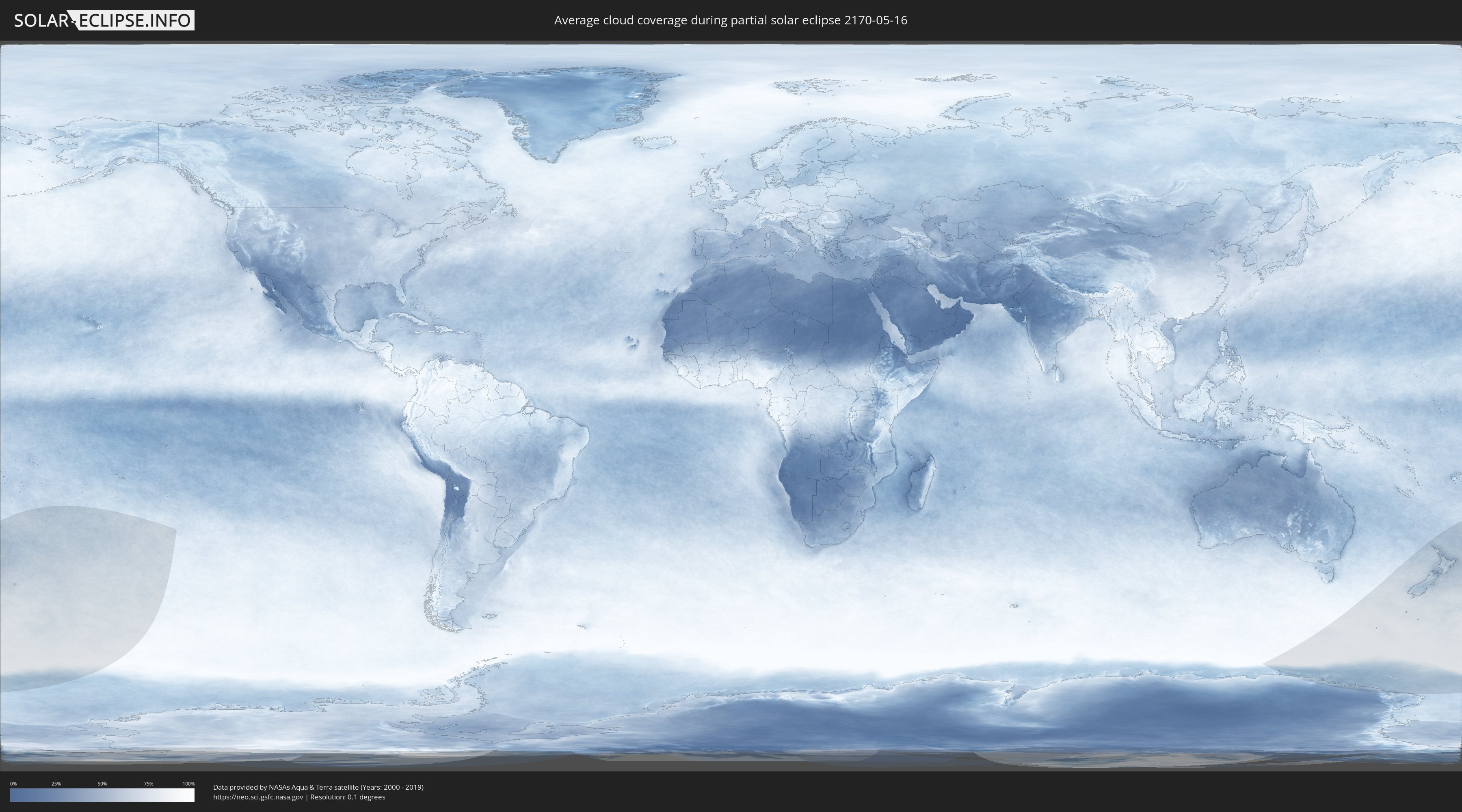Click the 75% legend label

[x=148, y=784]
